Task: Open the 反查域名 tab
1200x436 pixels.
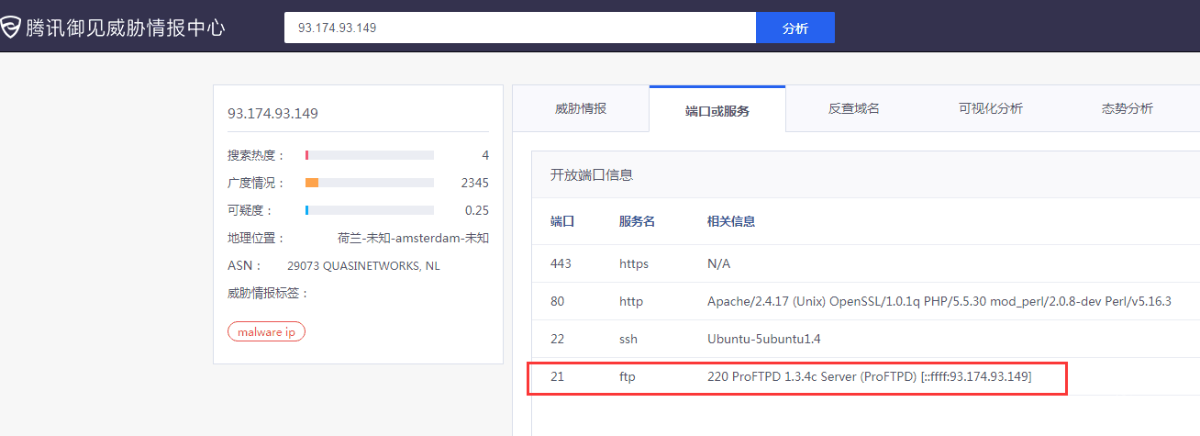Action: click(854, 109)
